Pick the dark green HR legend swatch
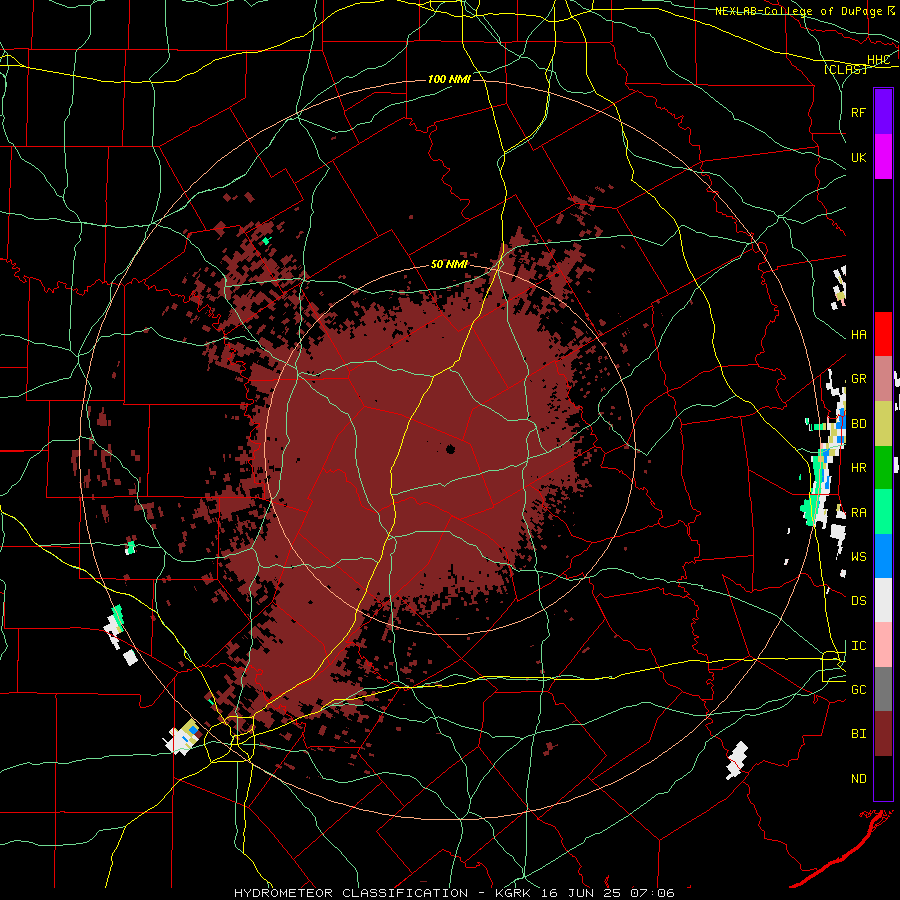The width and height of the screenshot is (900, 900). coord(883,467)
